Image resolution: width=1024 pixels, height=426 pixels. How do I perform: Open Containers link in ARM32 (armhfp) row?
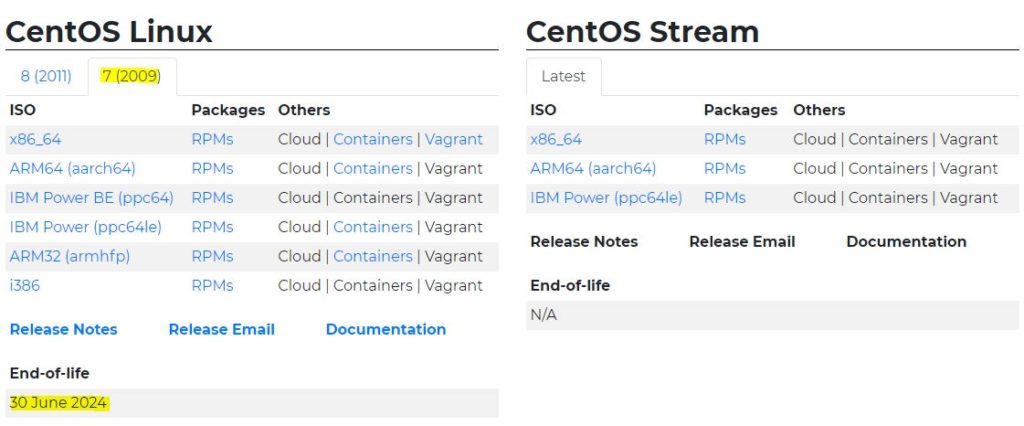point(372,256)
